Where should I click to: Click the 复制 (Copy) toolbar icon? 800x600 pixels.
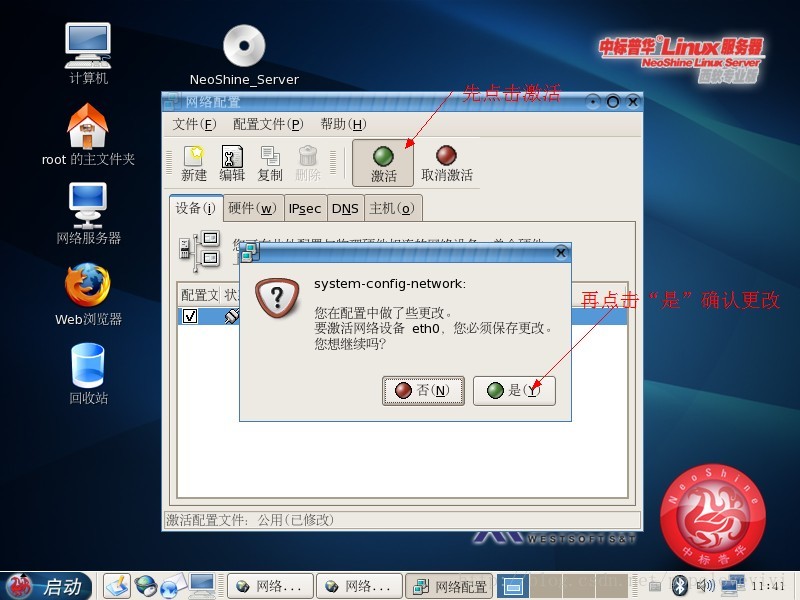269,160
